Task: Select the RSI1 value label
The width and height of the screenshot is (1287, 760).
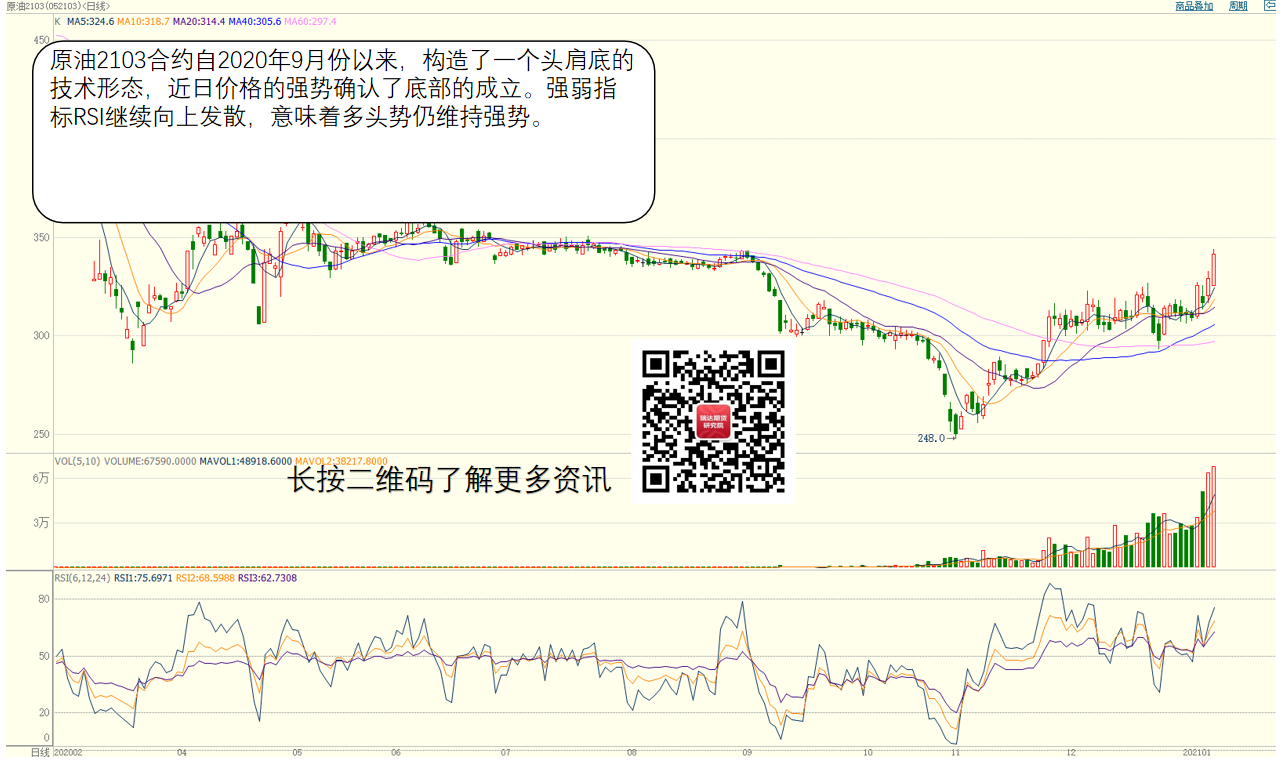Action: click(x=143, y=578)
